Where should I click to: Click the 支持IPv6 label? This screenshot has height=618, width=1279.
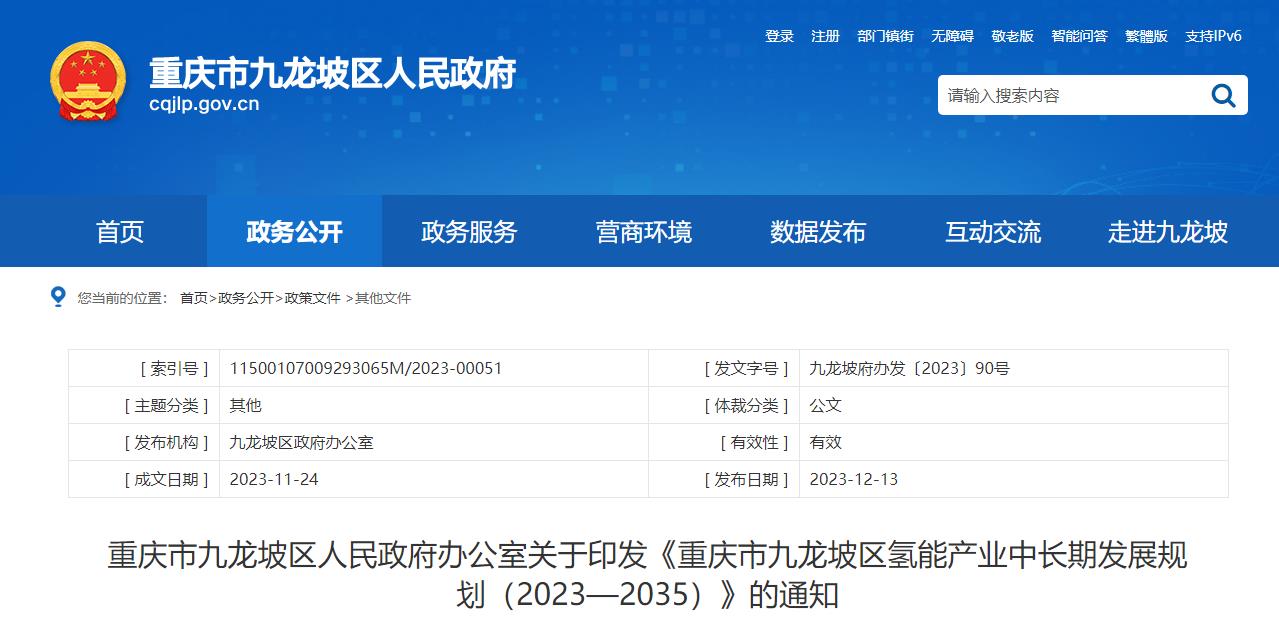pos(1213,36)
